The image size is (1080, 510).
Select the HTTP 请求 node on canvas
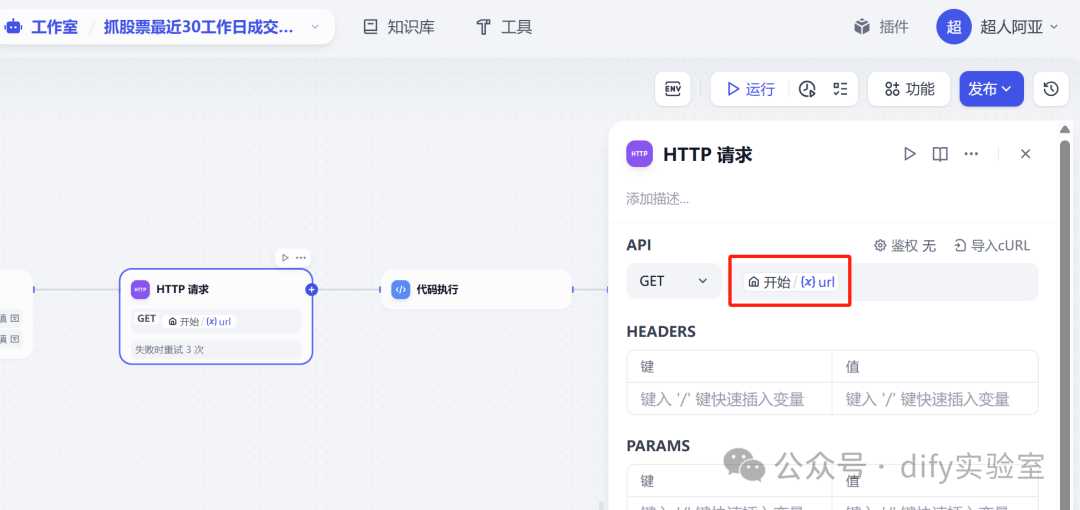[x=216, y=316]
